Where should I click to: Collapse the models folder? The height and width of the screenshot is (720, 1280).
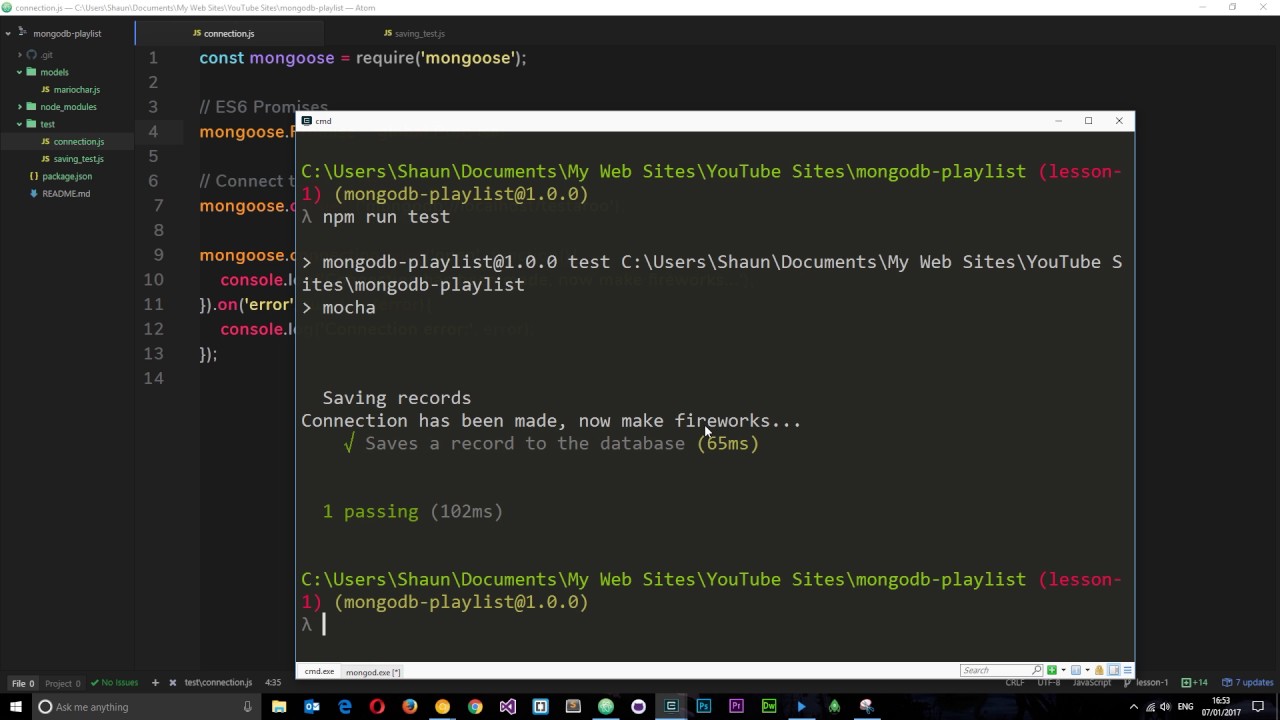click(x=19, y=72)
